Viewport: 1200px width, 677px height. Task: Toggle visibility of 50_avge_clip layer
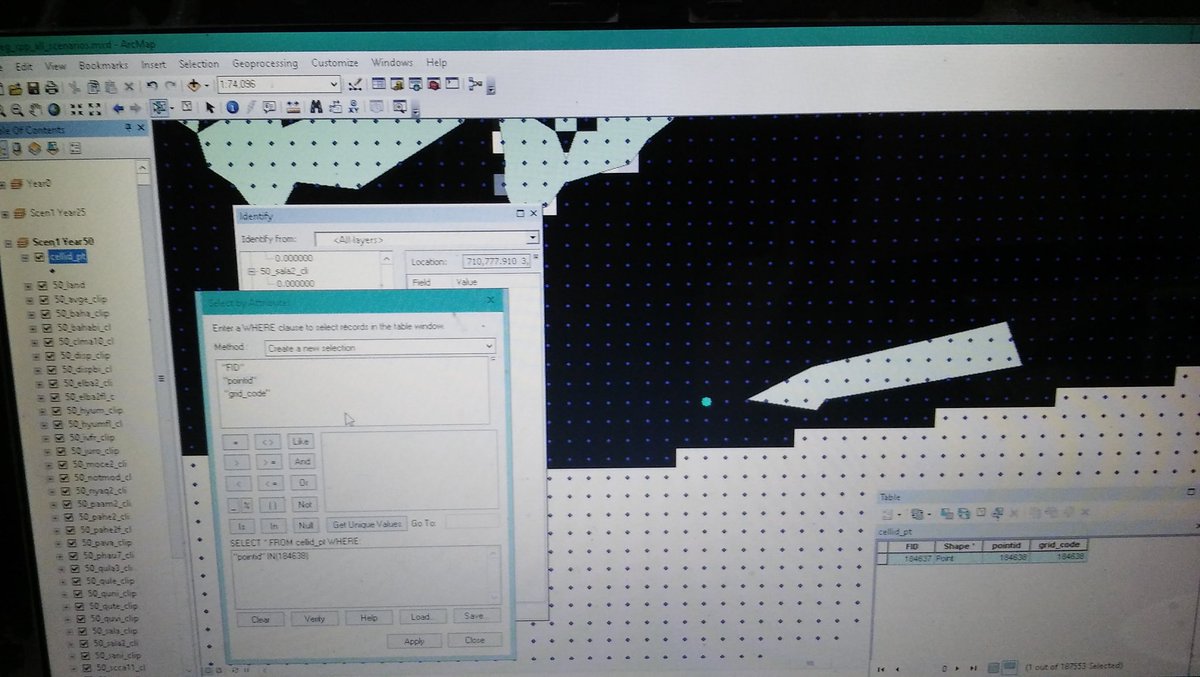[x=44, y=299]
